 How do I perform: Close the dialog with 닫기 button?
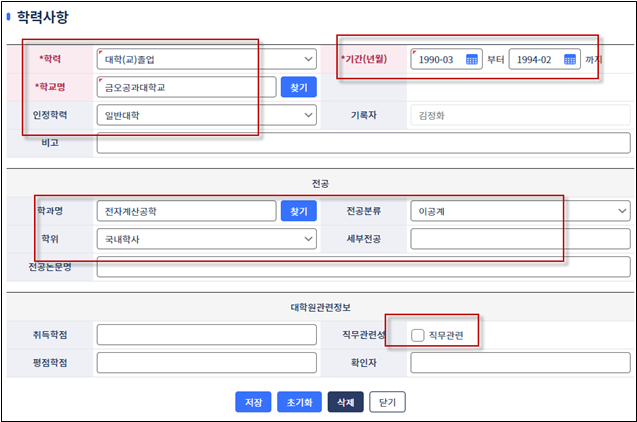pyautogui.click(x=387, y=402)
